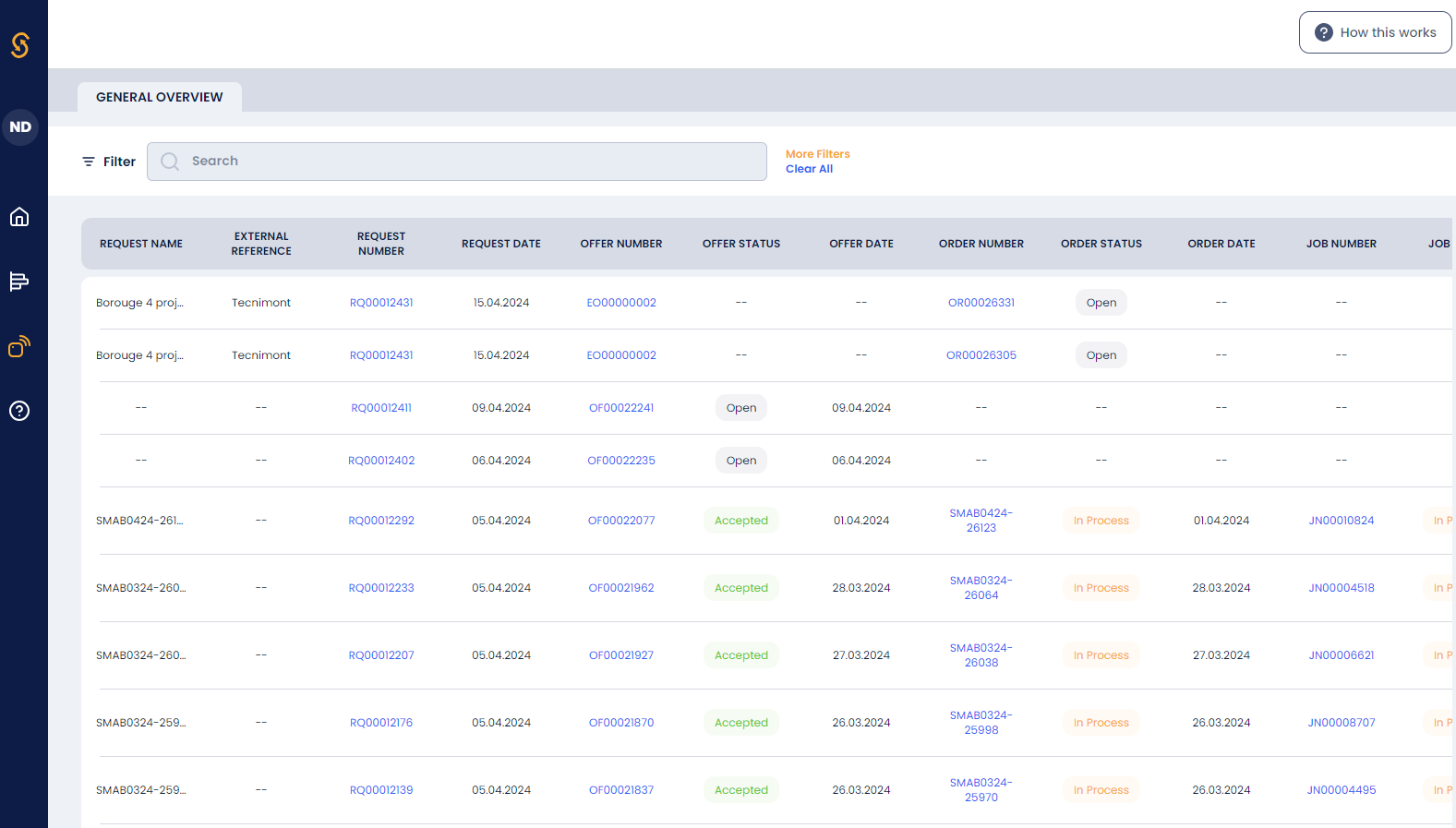Viewport: 1456px width, 828px height.
Task: Open job link JN00004518
Action: [x=1342, y=588]
